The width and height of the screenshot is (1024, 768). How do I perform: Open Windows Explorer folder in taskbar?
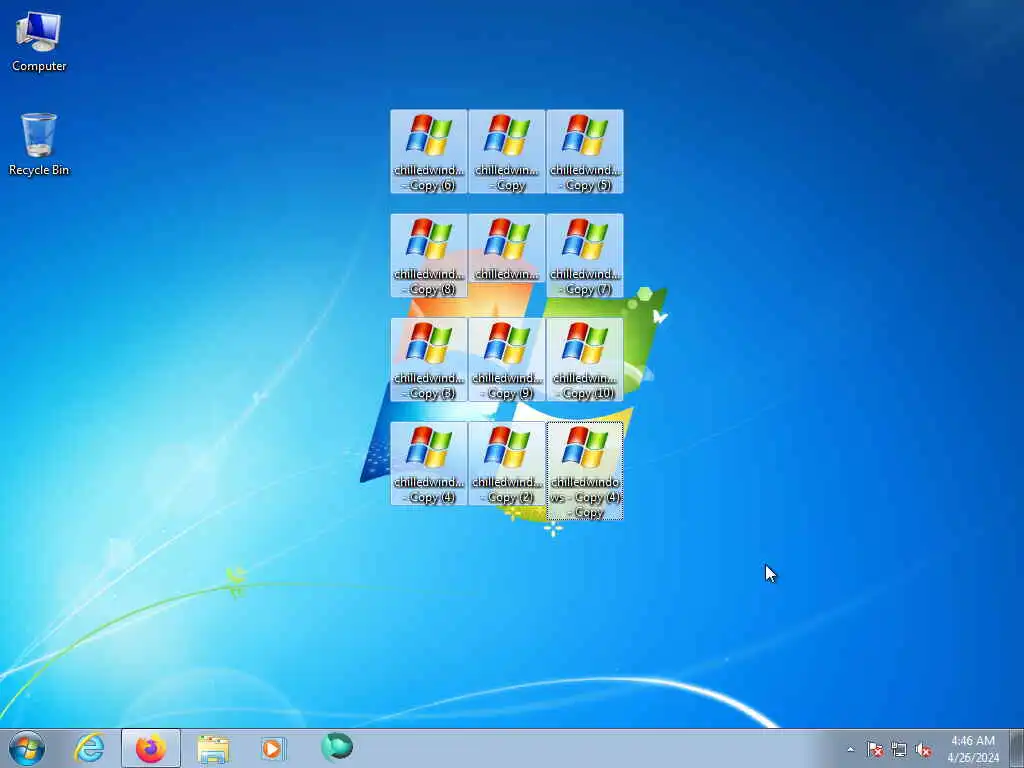point(213,748)
